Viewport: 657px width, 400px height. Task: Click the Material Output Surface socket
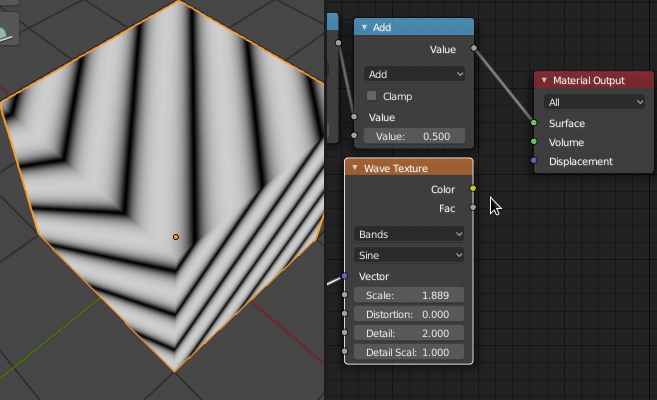tap(534, 123)
